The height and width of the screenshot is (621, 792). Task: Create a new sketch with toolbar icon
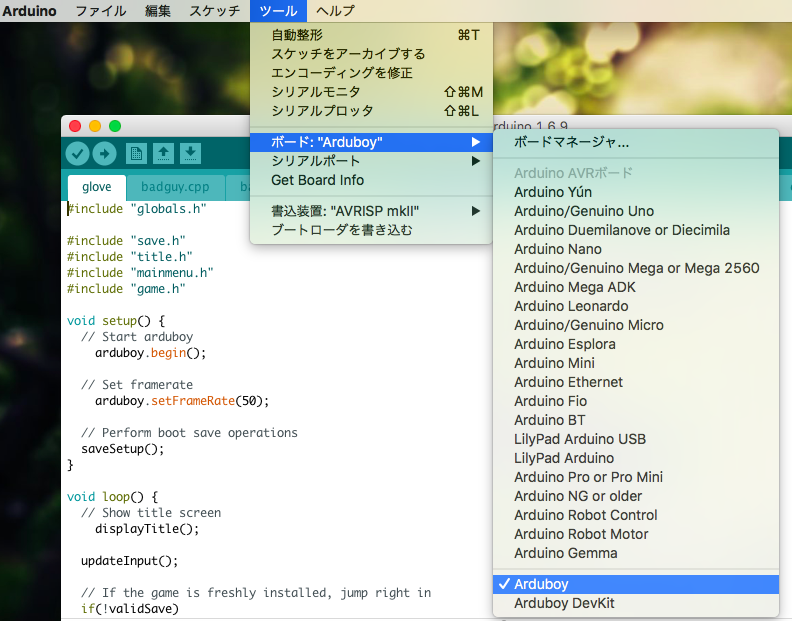[x=136, y=154]
